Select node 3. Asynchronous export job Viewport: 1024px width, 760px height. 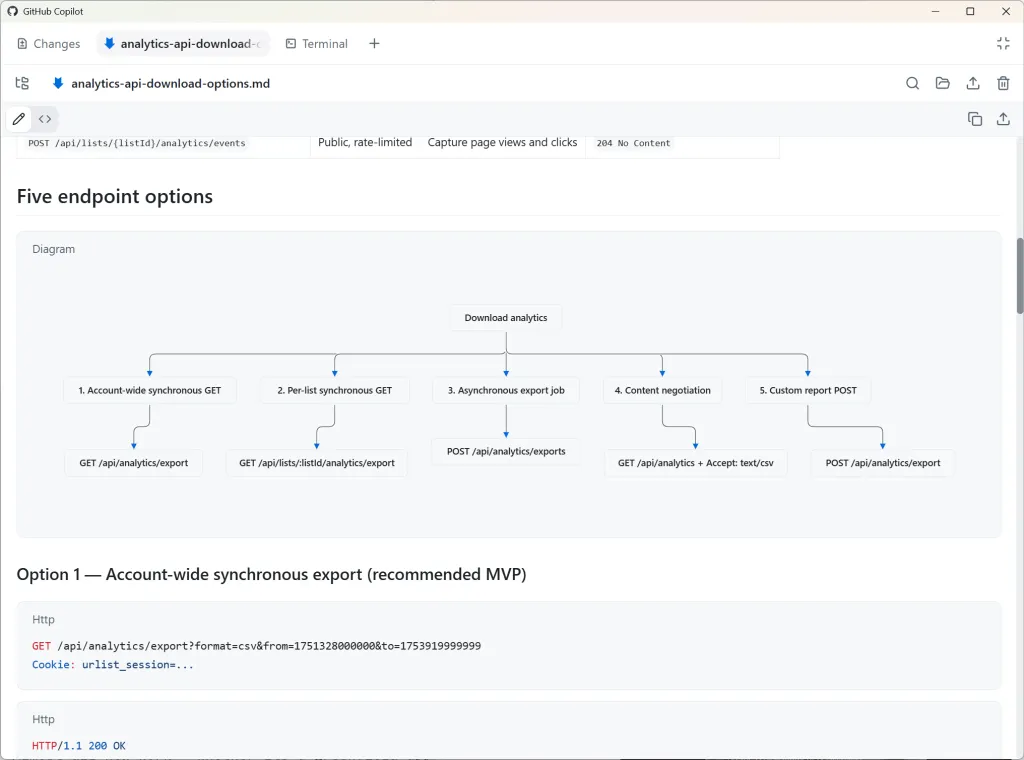click(506, 390)
